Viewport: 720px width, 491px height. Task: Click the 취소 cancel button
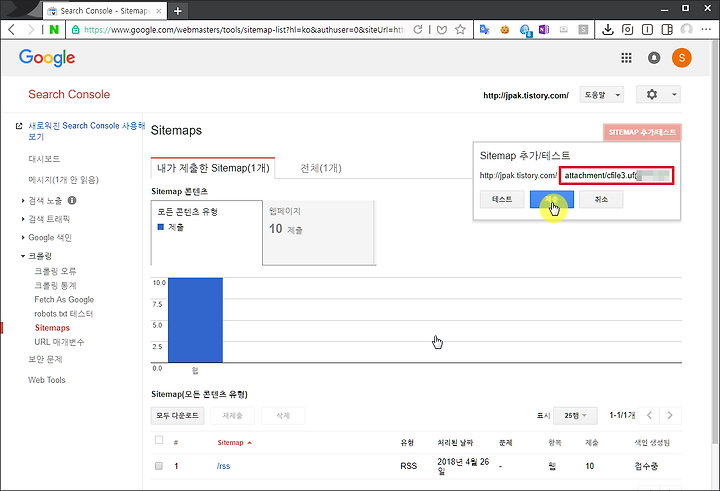pos(601,199)
